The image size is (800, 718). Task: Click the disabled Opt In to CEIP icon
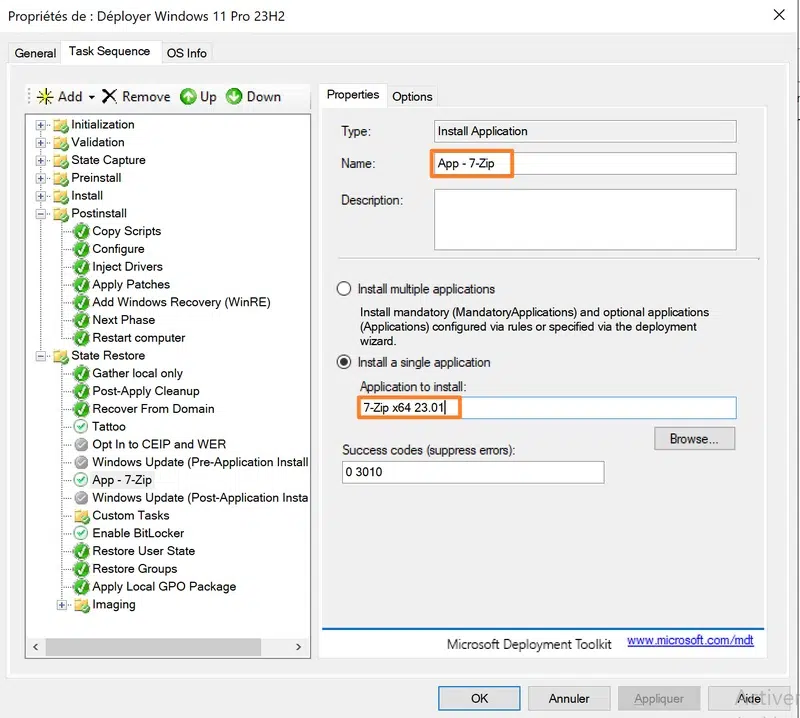point(81,445)
